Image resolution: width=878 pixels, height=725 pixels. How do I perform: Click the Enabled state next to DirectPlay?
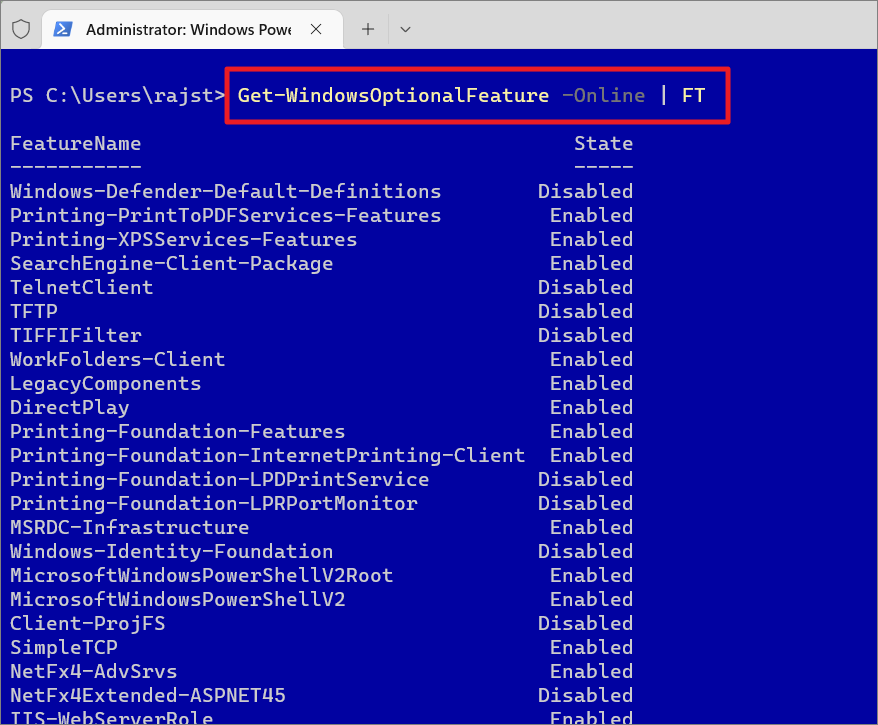(x=590, y=407)
